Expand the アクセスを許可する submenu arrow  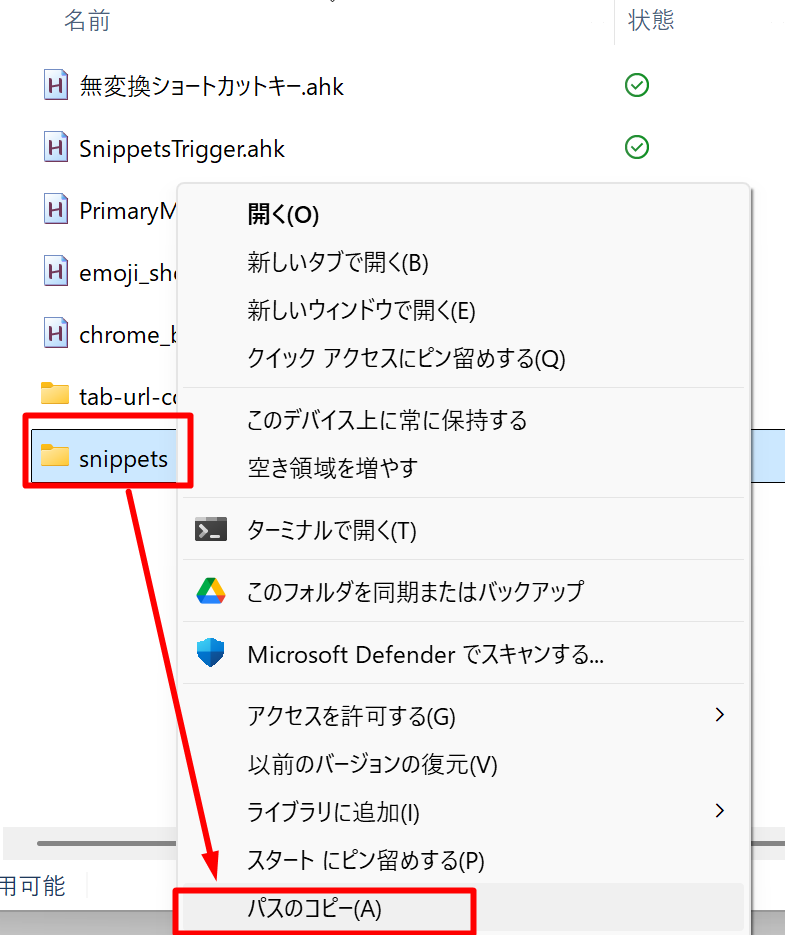coord(719,715)
